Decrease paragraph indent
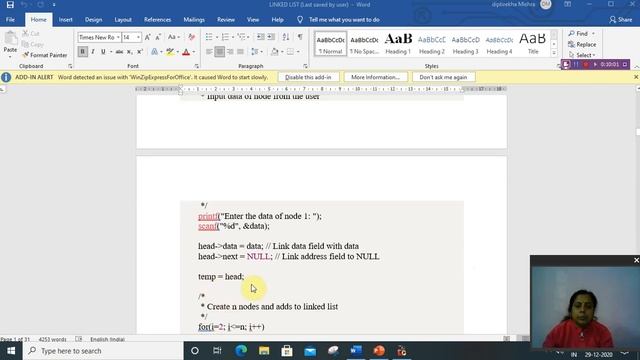This screenshot has height=360, width=640. coord(260,37)
